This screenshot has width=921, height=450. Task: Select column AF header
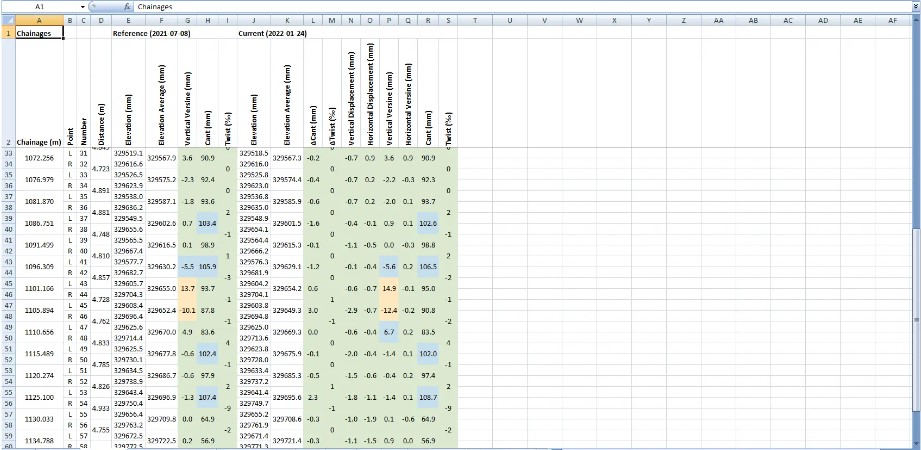tap(891, 19)
